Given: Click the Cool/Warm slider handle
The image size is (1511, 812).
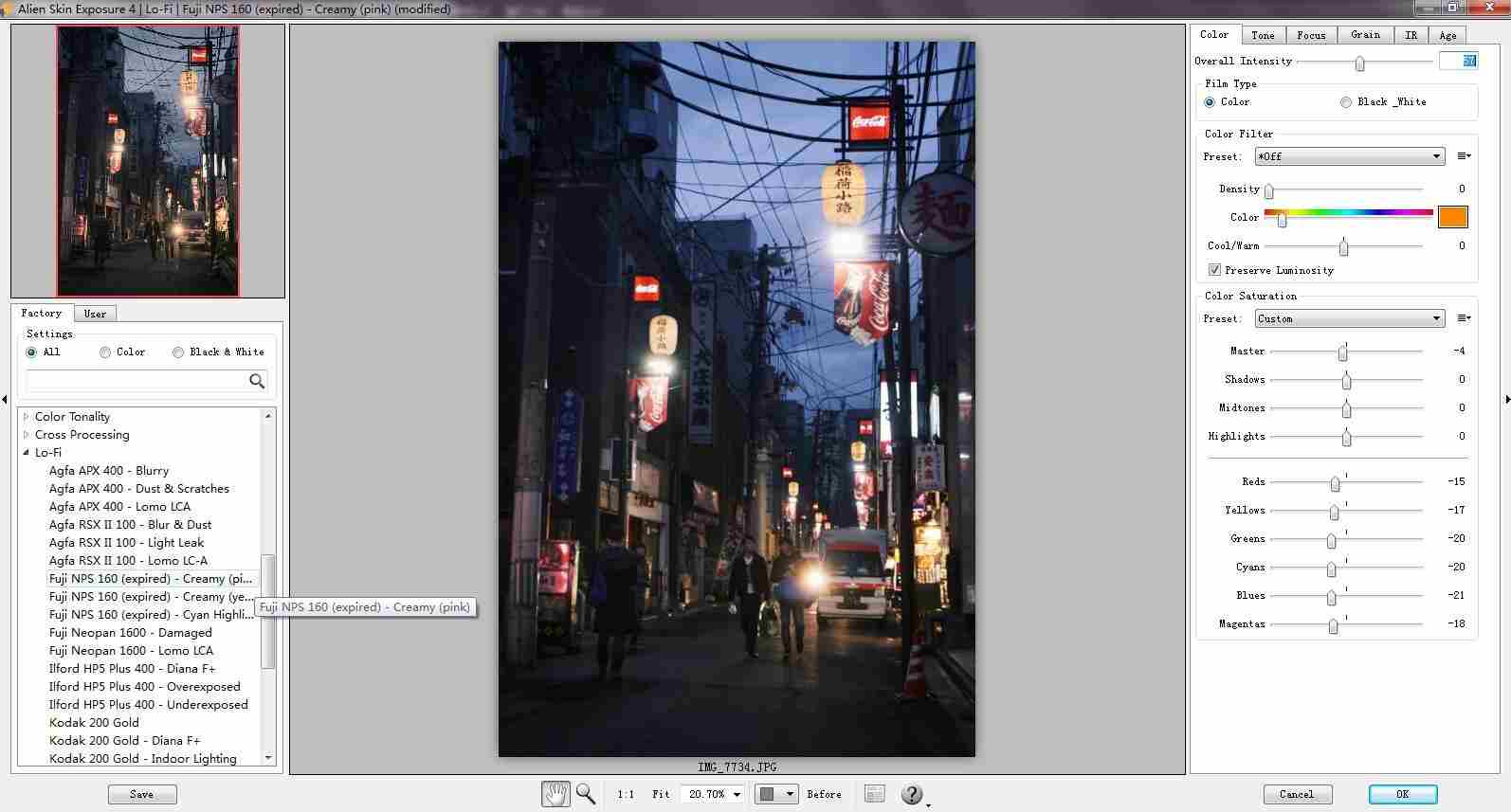Looking at the screenshot, I should tap(1344, 248).
